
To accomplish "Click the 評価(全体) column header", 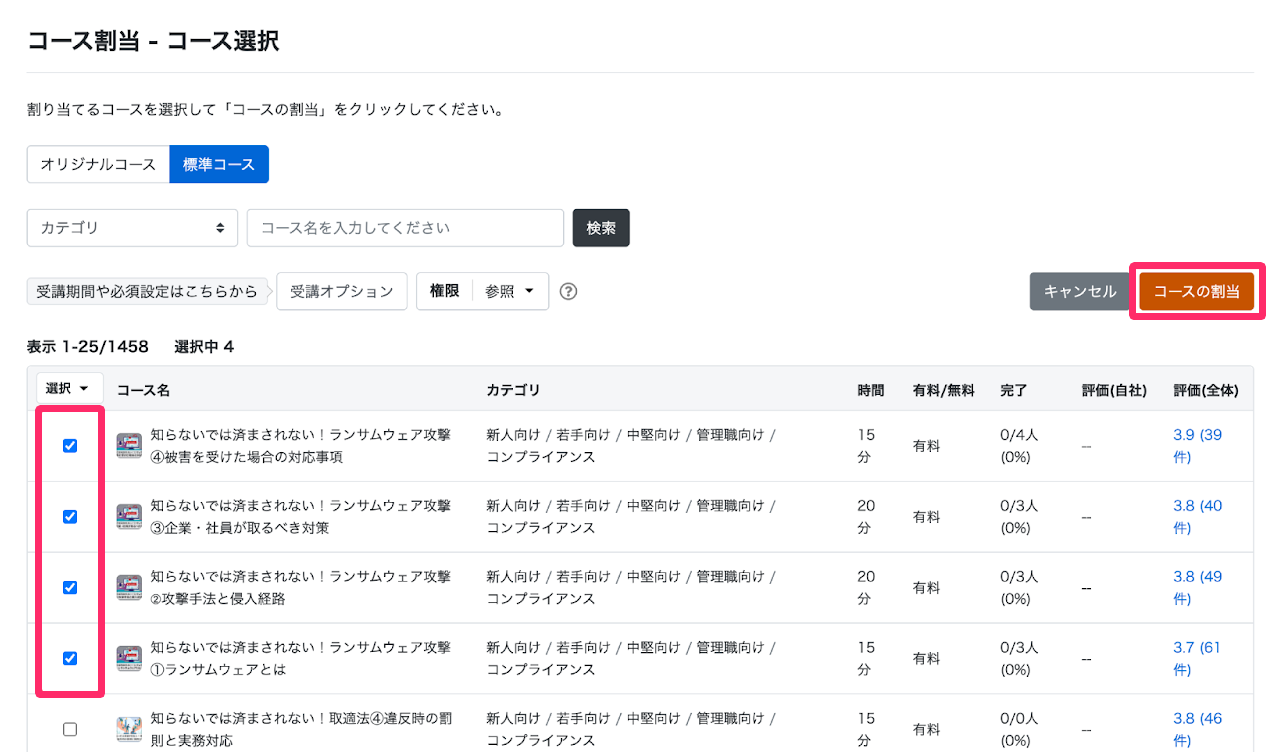I will [1206, 390].
